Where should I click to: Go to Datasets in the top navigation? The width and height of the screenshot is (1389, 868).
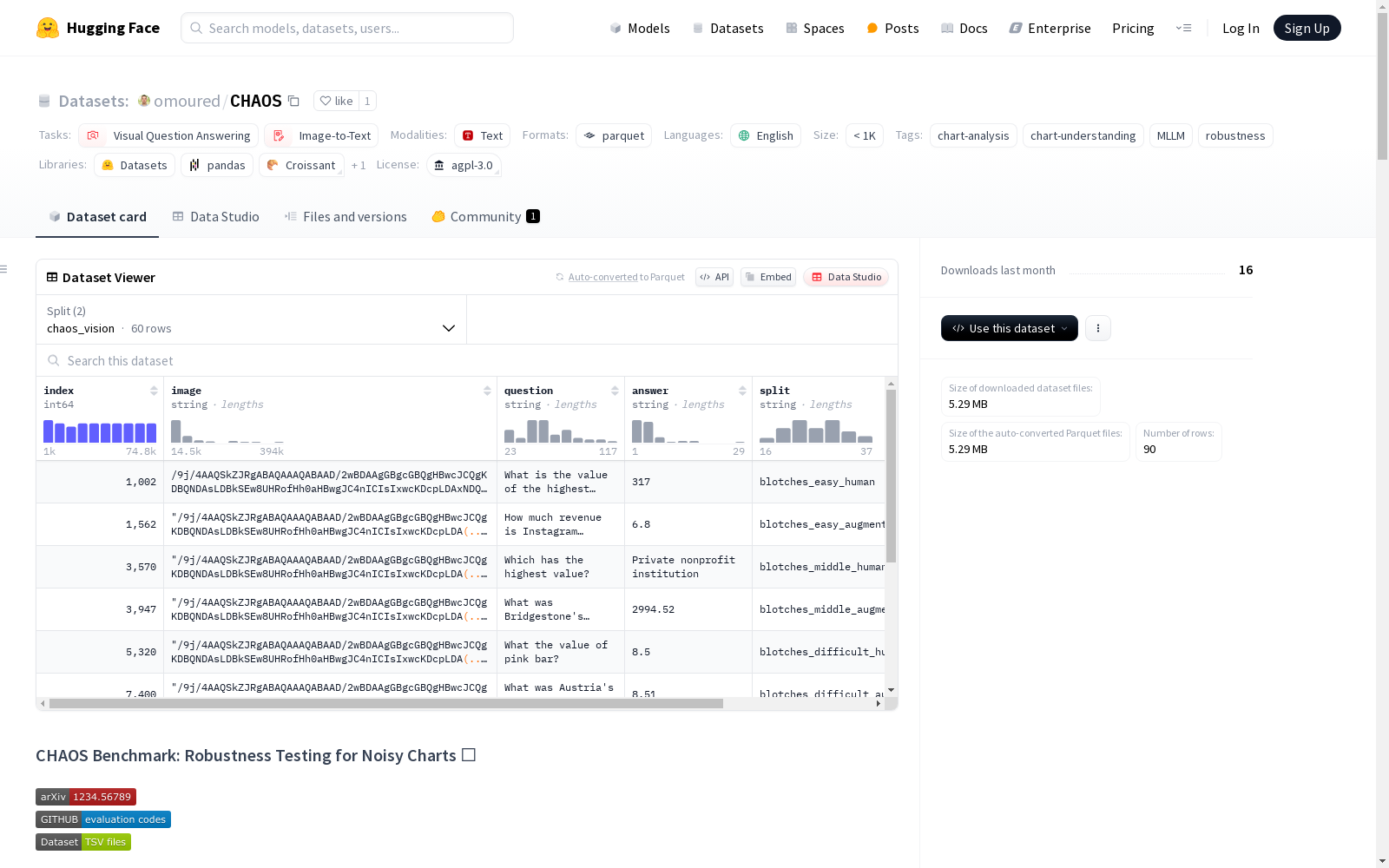coord(727,28)
